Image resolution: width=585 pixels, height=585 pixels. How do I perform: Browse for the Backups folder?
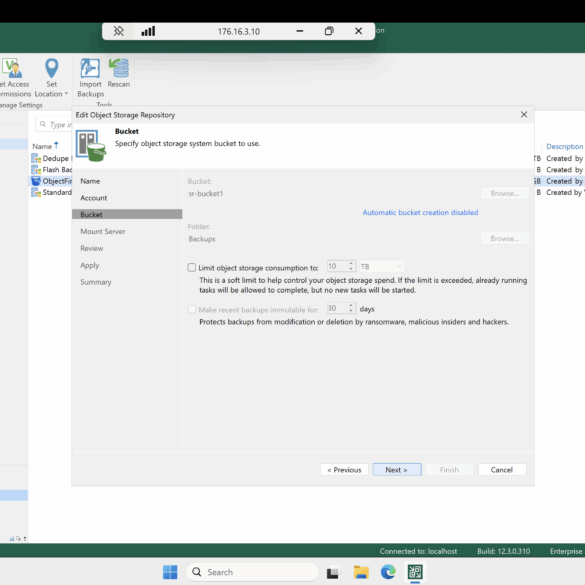504,238
